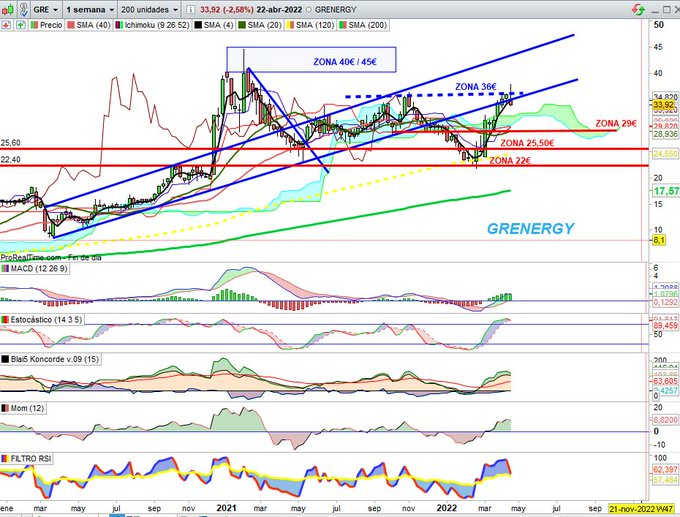
Task: Click the 'ZONA 40€ / 45€' annotation text
Action: coord(345,62)
